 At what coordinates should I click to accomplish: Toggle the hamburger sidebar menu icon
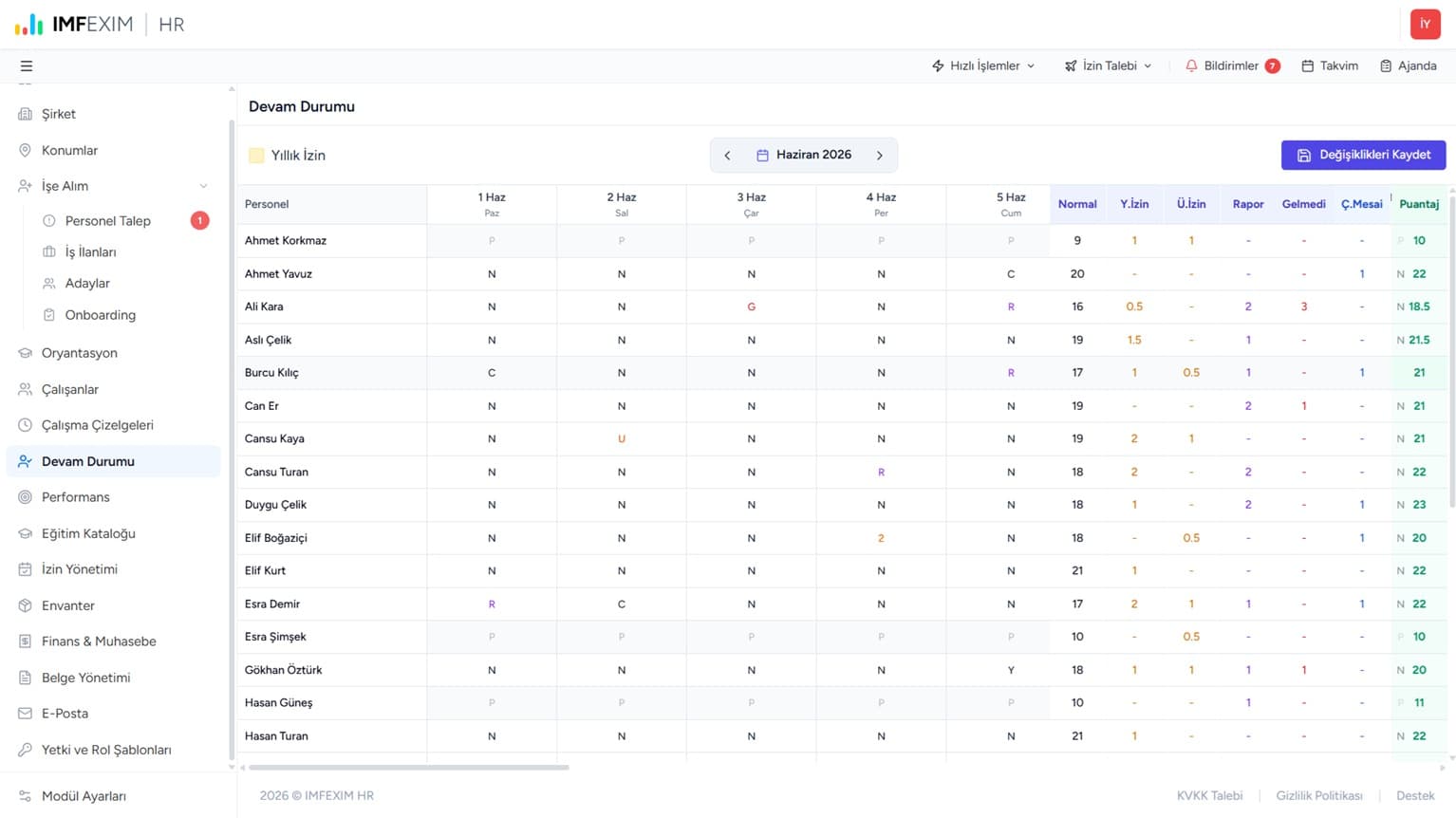pos(27,66)
